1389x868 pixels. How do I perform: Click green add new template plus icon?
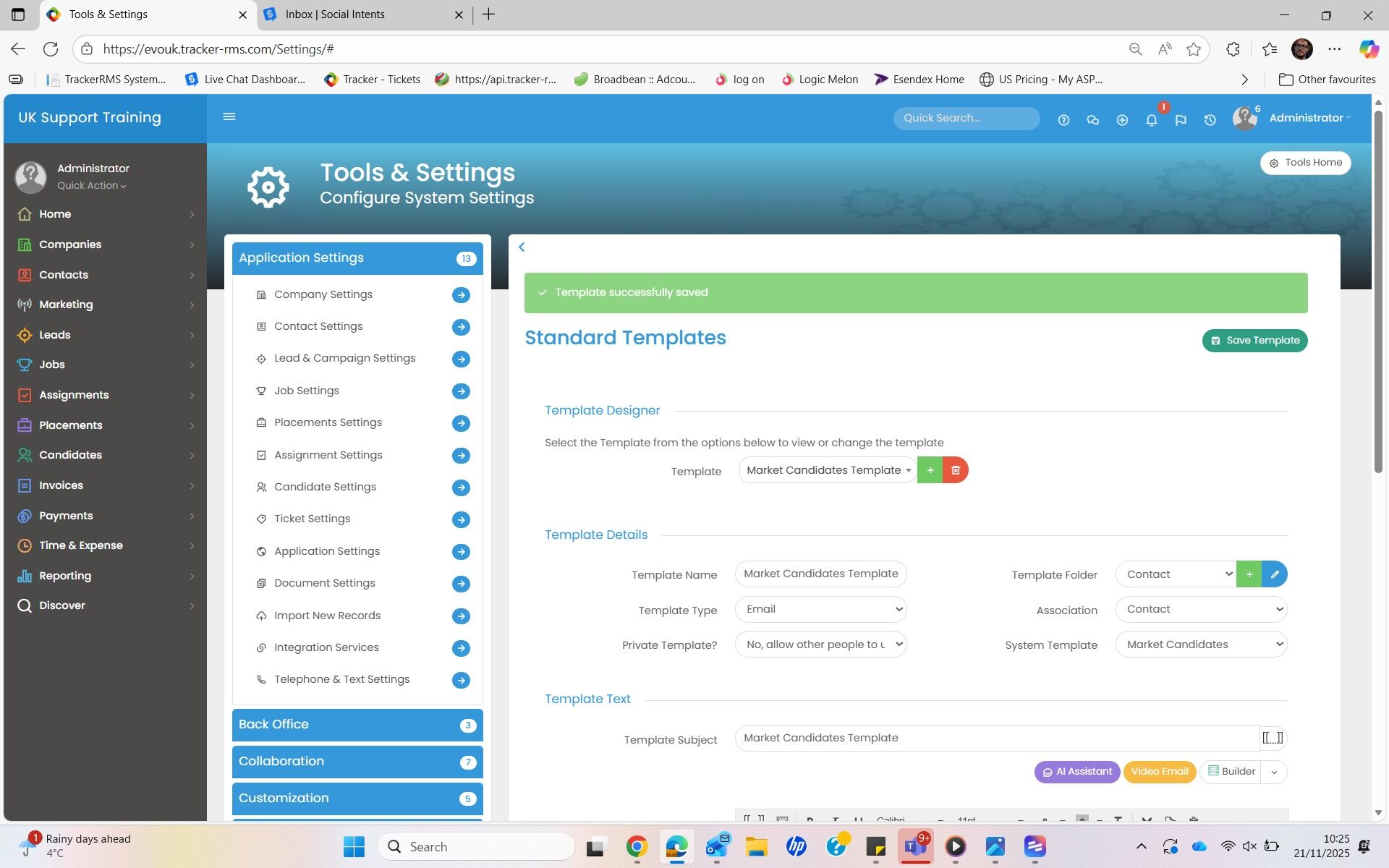[x=930, y=470]
